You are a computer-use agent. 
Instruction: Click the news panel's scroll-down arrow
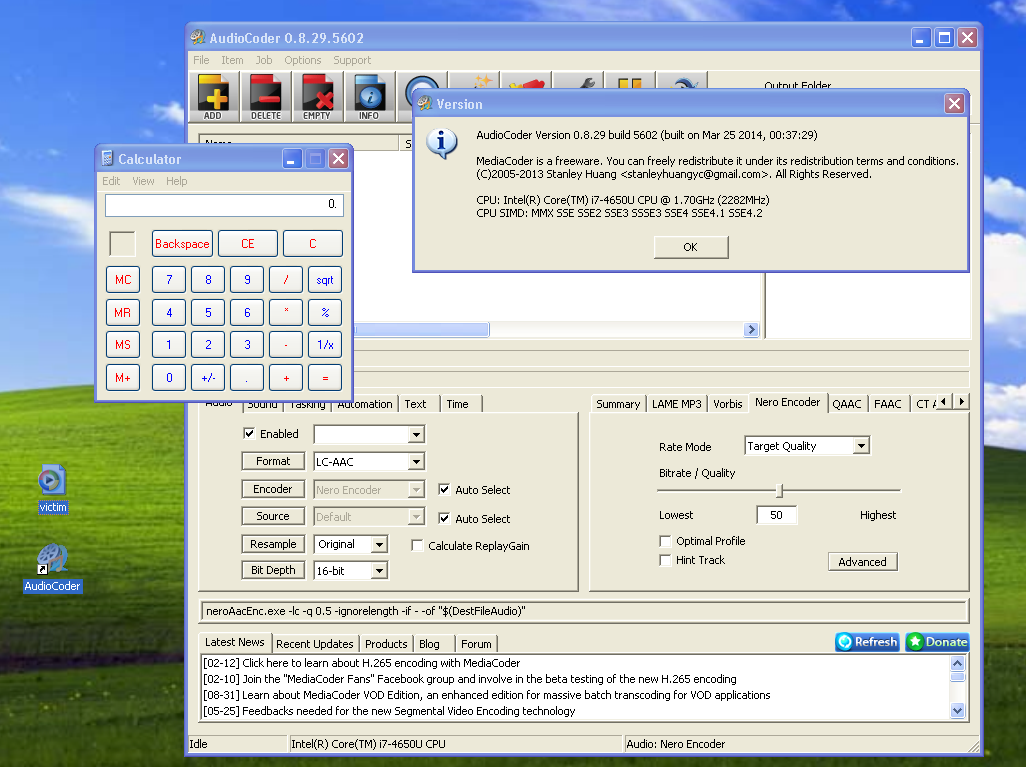pos(957,711)
